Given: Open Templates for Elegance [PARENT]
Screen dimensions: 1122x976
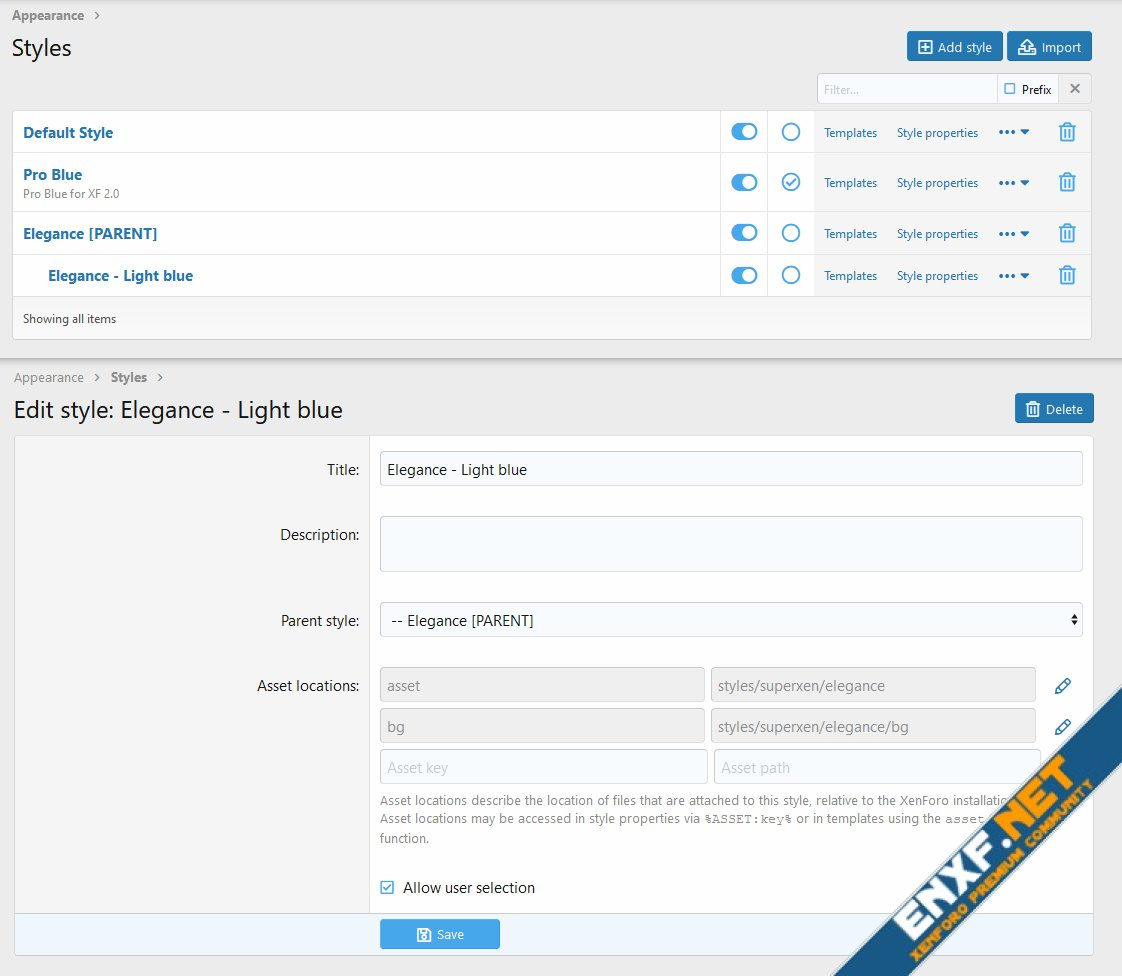Looking at the screenshot, I should click(x=850, y=234).
